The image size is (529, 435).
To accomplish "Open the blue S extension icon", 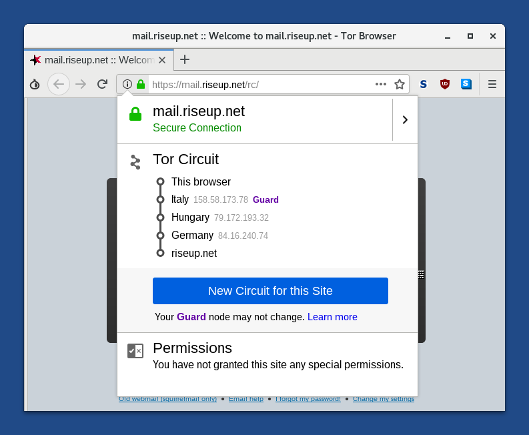I will (x=466, y=84).
